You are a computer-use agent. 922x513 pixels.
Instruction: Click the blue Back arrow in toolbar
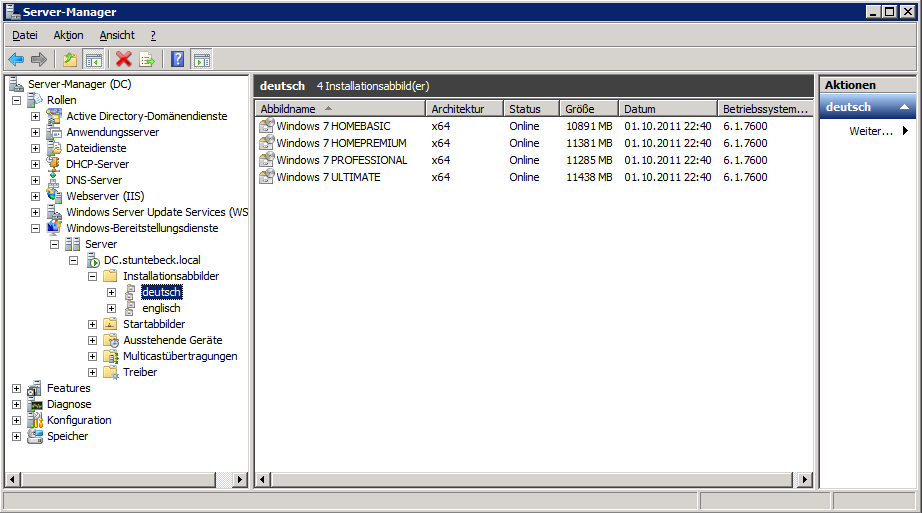[x=16, y=60]
